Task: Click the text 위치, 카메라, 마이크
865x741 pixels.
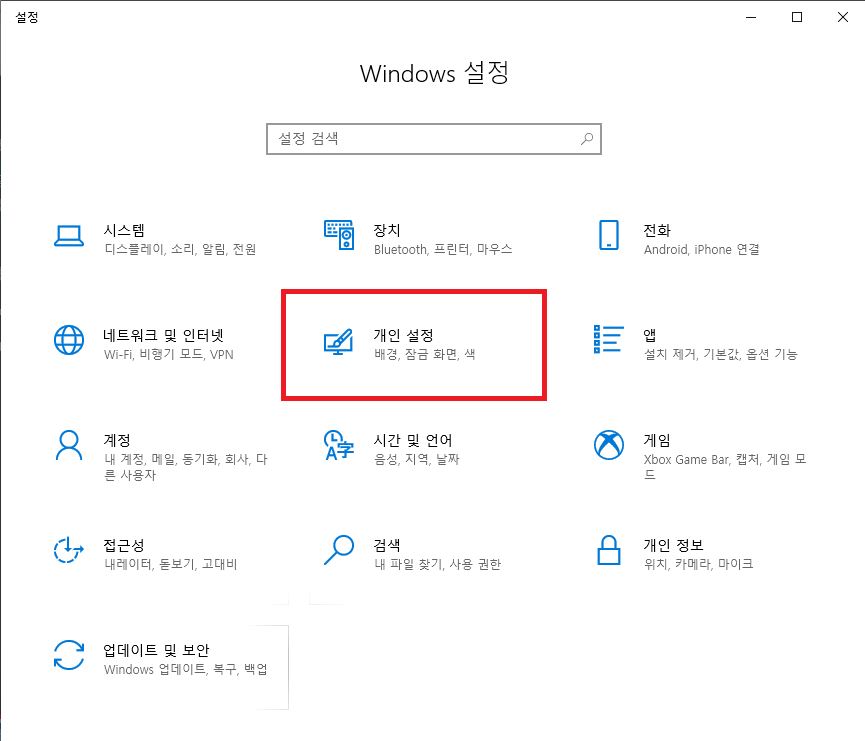Action: tap(698, 564)
